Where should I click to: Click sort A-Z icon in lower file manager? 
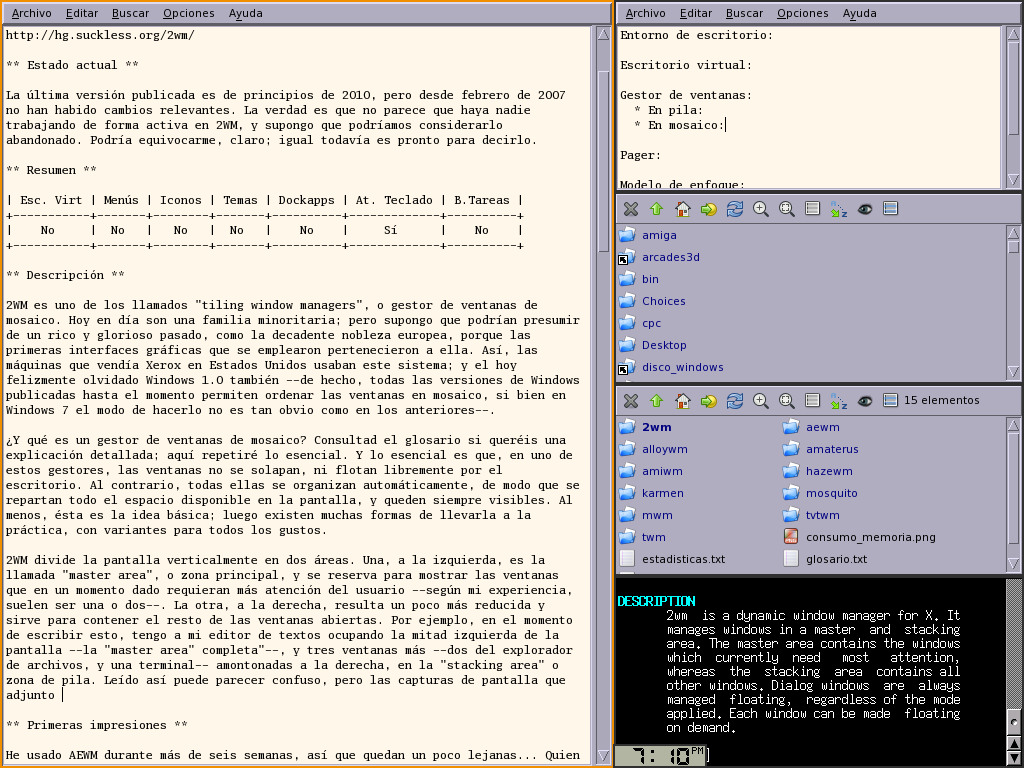(839, 400)
